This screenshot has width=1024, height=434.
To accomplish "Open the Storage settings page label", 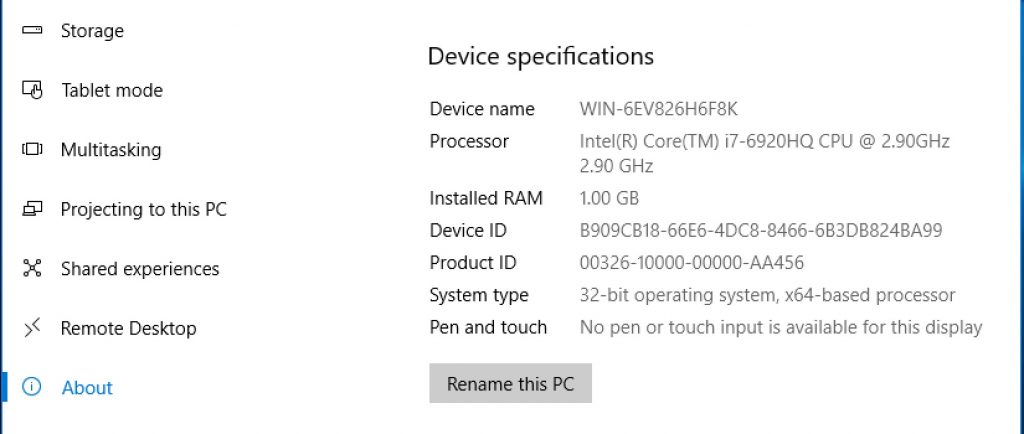I will [x=92, y=31].
